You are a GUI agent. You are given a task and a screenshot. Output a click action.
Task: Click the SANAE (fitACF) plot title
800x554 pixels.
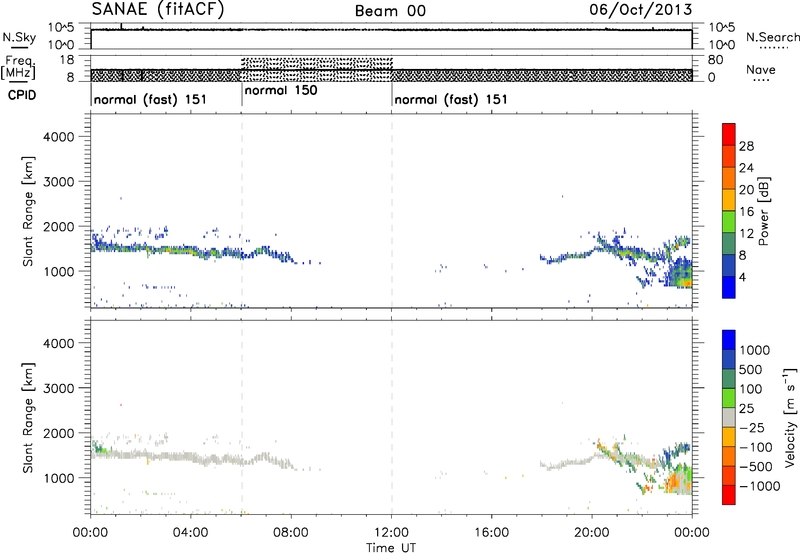pos(158,10)
